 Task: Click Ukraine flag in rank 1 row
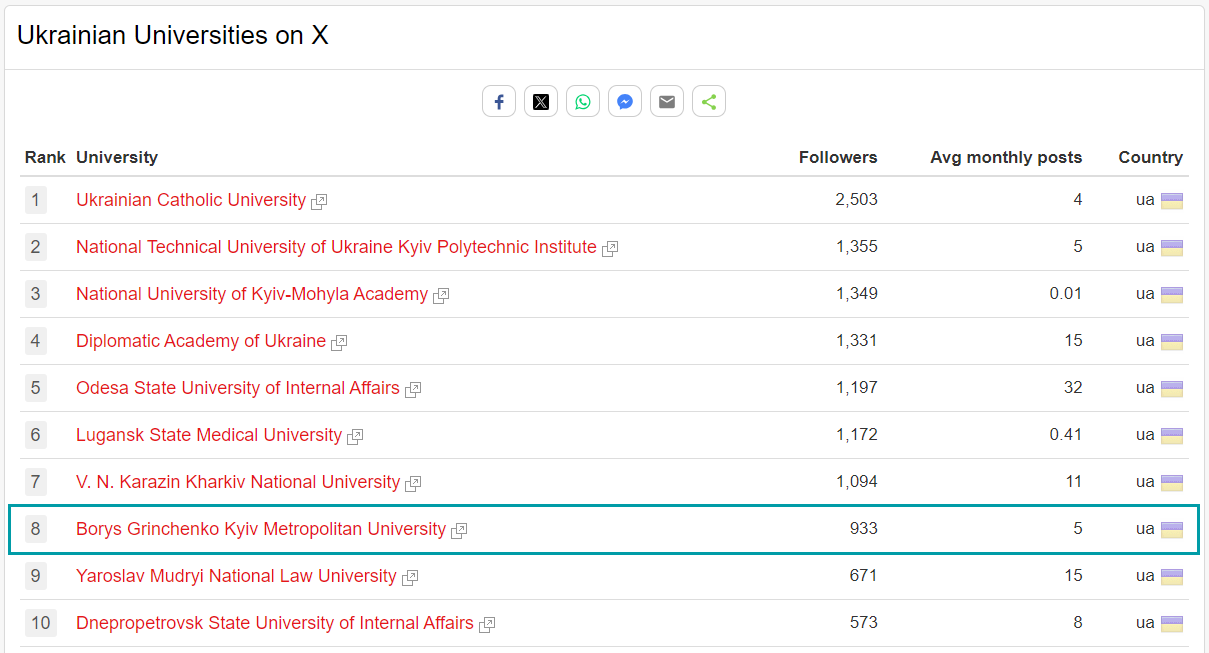tap(1171, 201)
